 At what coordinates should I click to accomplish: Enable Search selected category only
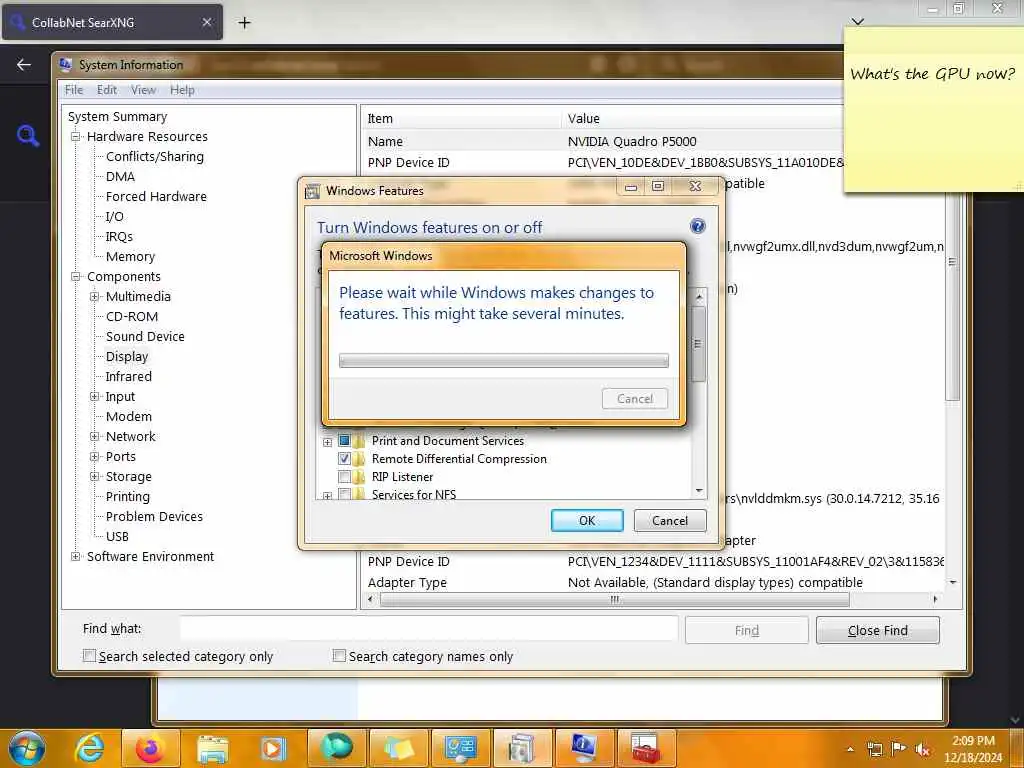pyautogui.click(x=89, y=656)
